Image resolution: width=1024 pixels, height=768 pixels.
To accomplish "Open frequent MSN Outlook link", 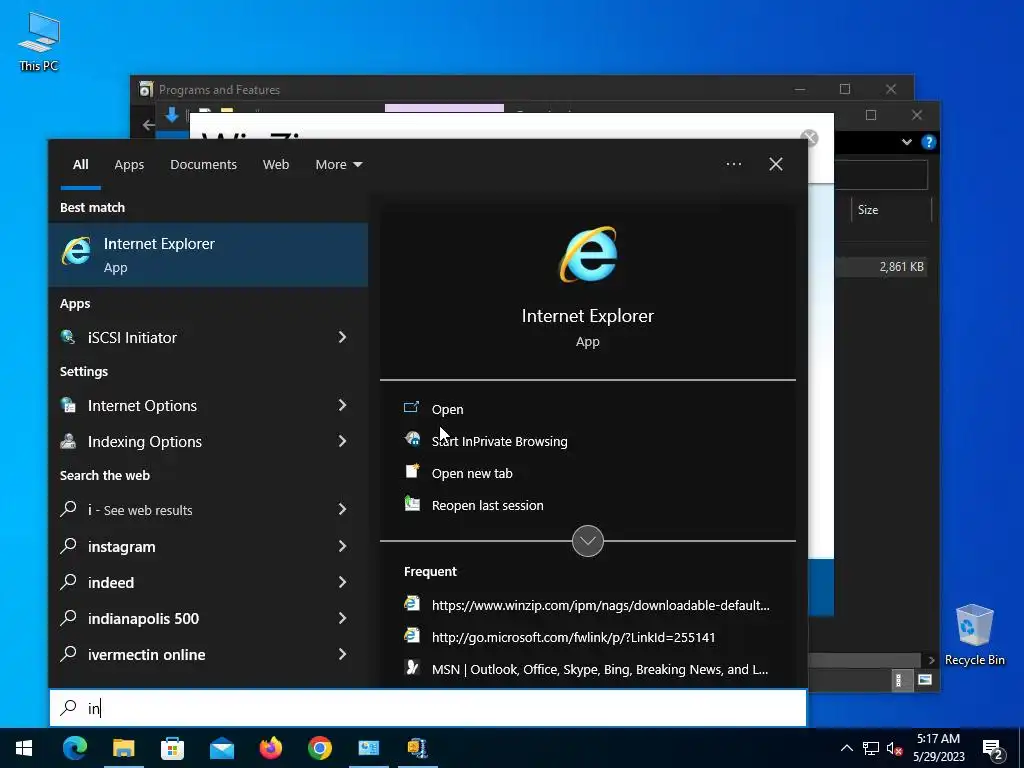I will [600, 669].
